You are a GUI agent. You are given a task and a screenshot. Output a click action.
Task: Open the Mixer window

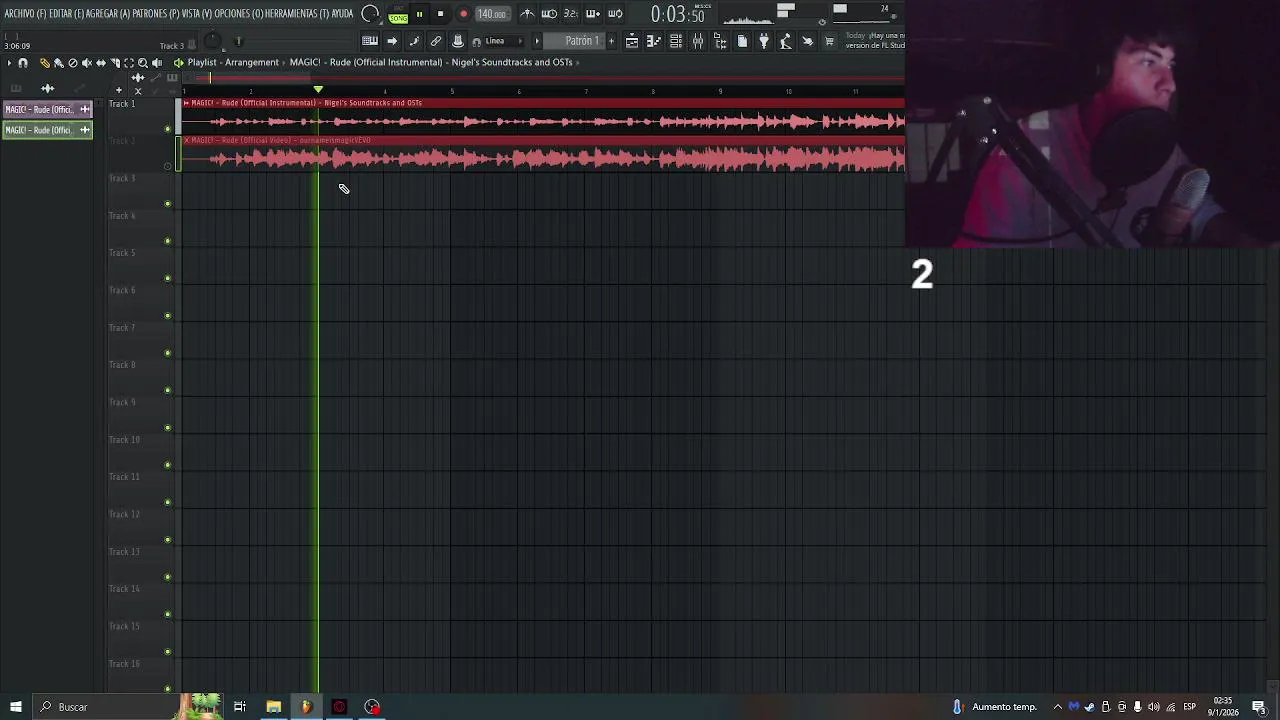698,41
